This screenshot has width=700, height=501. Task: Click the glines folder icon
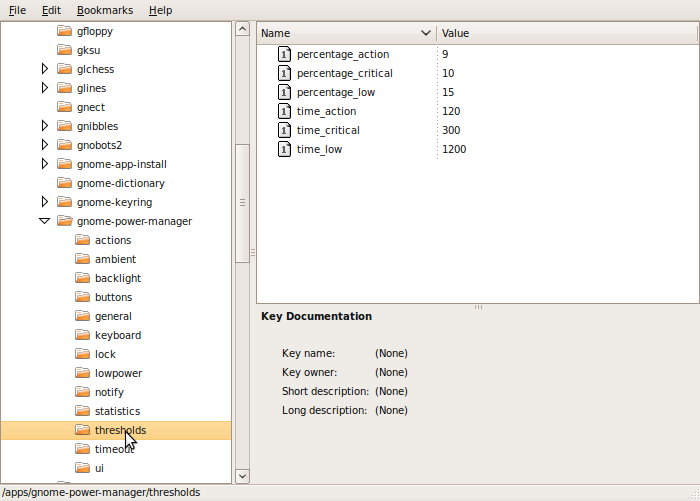[x=65, y=88]
